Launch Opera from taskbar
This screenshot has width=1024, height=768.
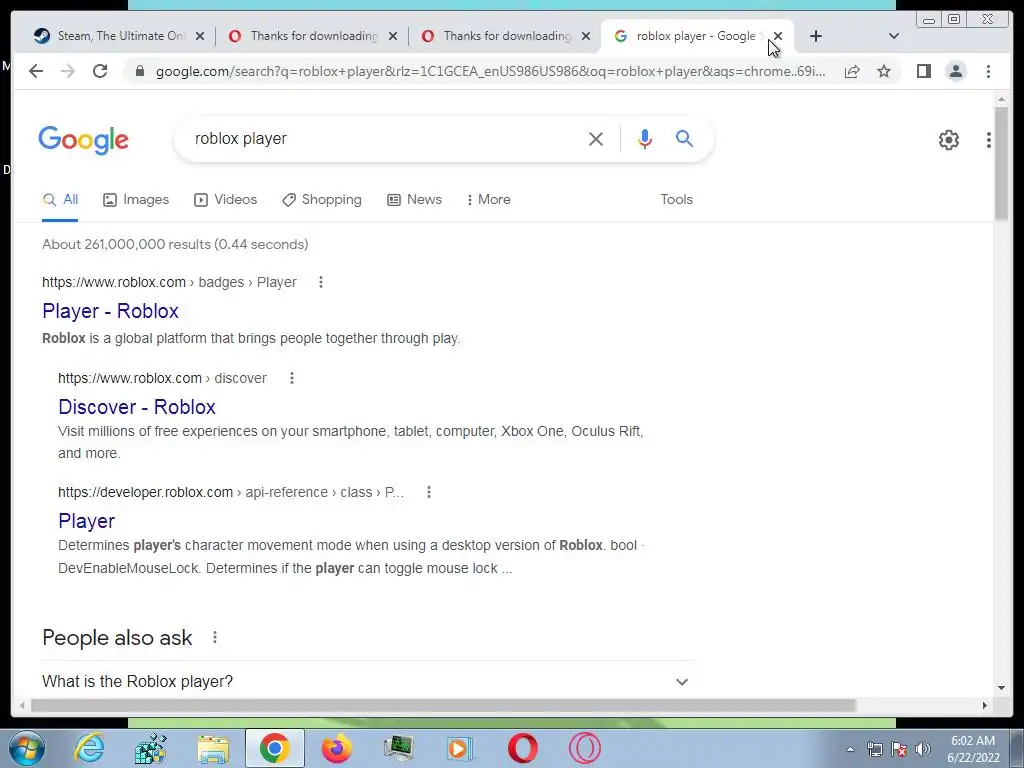click(x=522, y=748)
